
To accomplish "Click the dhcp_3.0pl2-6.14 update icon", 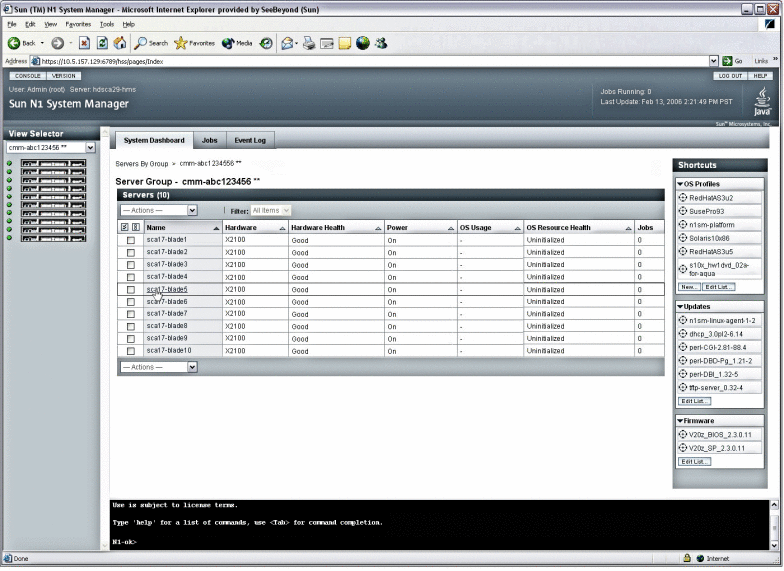I will coord(682,334).
